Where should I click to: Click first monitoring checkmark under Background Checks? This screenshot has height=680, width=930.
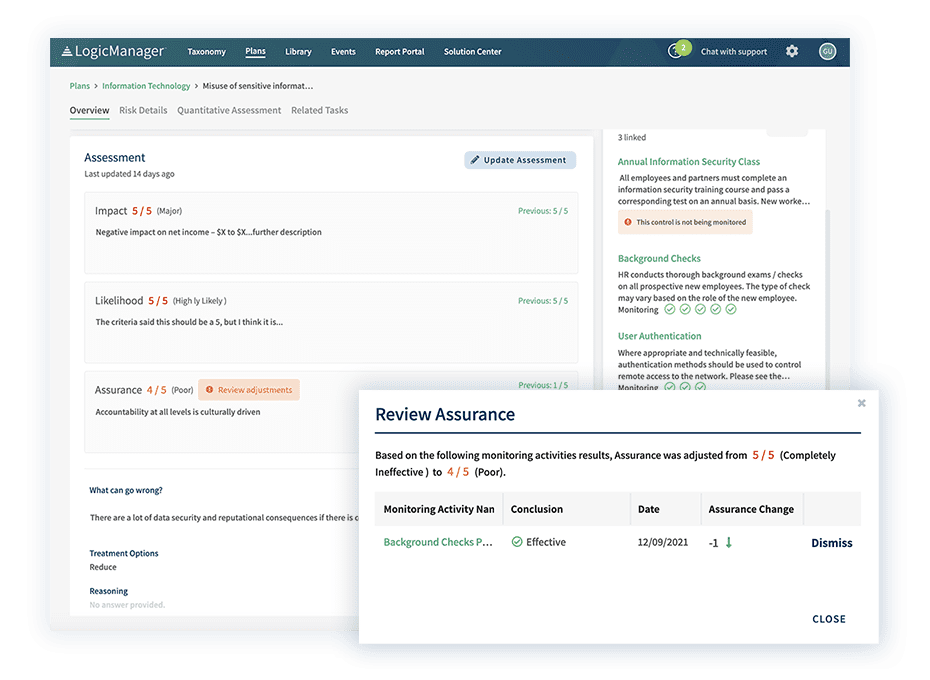(x=670, y=309)
